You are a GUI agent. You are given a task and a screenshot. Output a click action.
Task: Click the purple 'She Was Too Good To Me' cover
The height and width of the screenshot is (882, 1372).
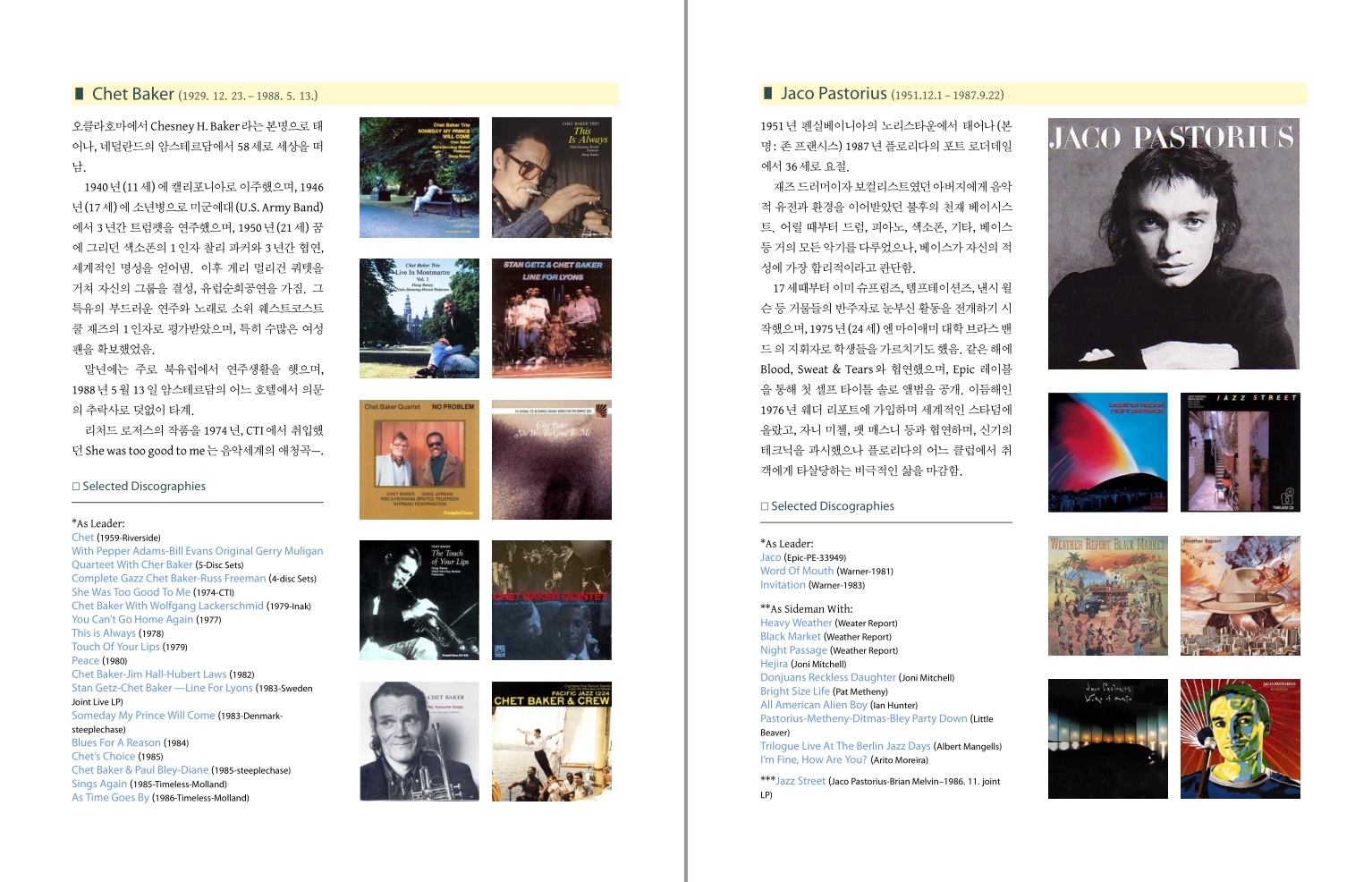[x=552, y=460]
